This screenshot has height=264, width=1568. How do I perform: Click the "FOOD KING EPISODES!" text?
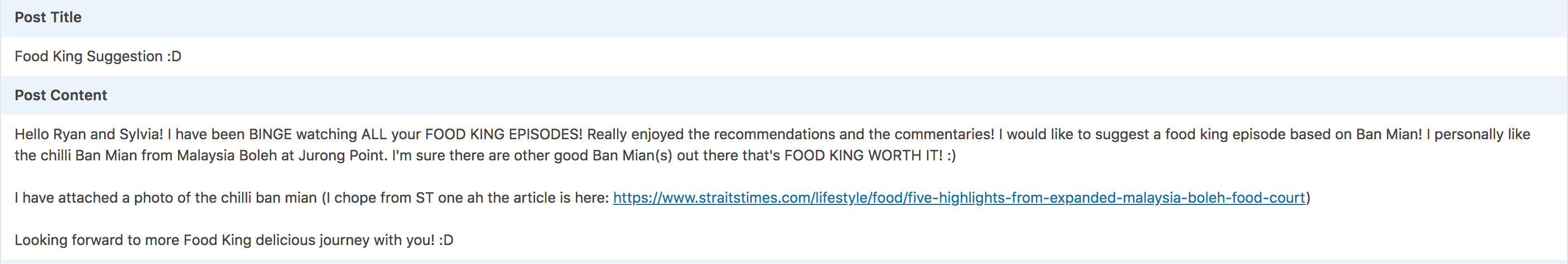(503, 134)
